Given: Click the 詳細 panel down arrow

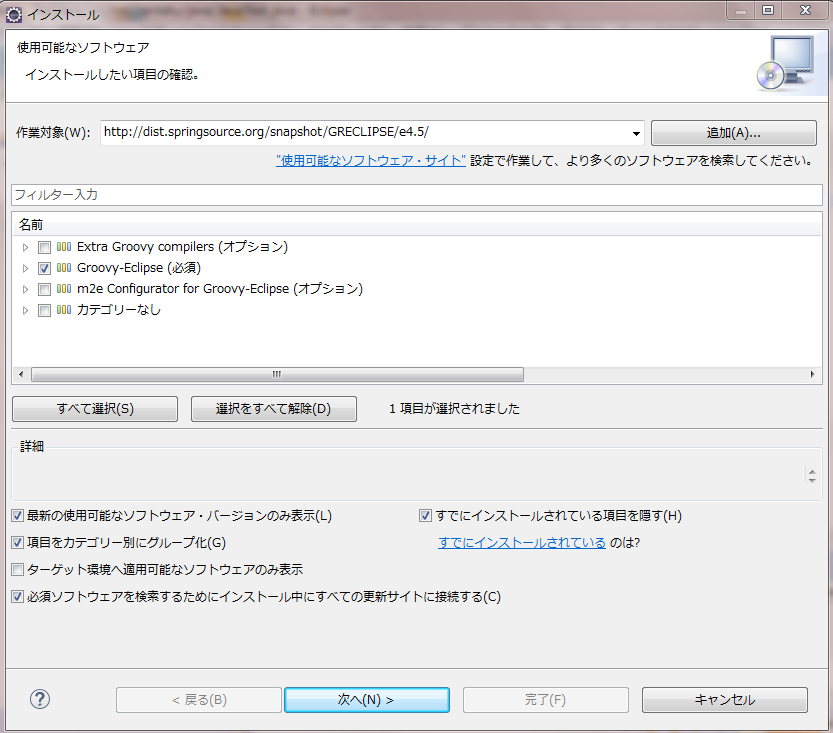Looking at the screenshot, I should pos(812,480).
